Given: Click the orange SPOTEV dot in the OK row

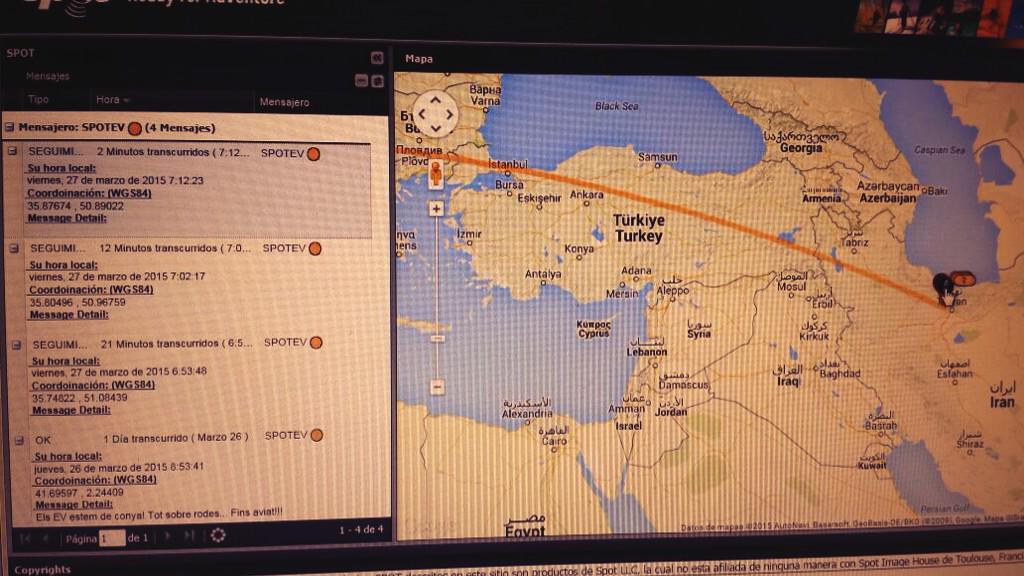Looking at the screenshot, I should tap(317, 435).
